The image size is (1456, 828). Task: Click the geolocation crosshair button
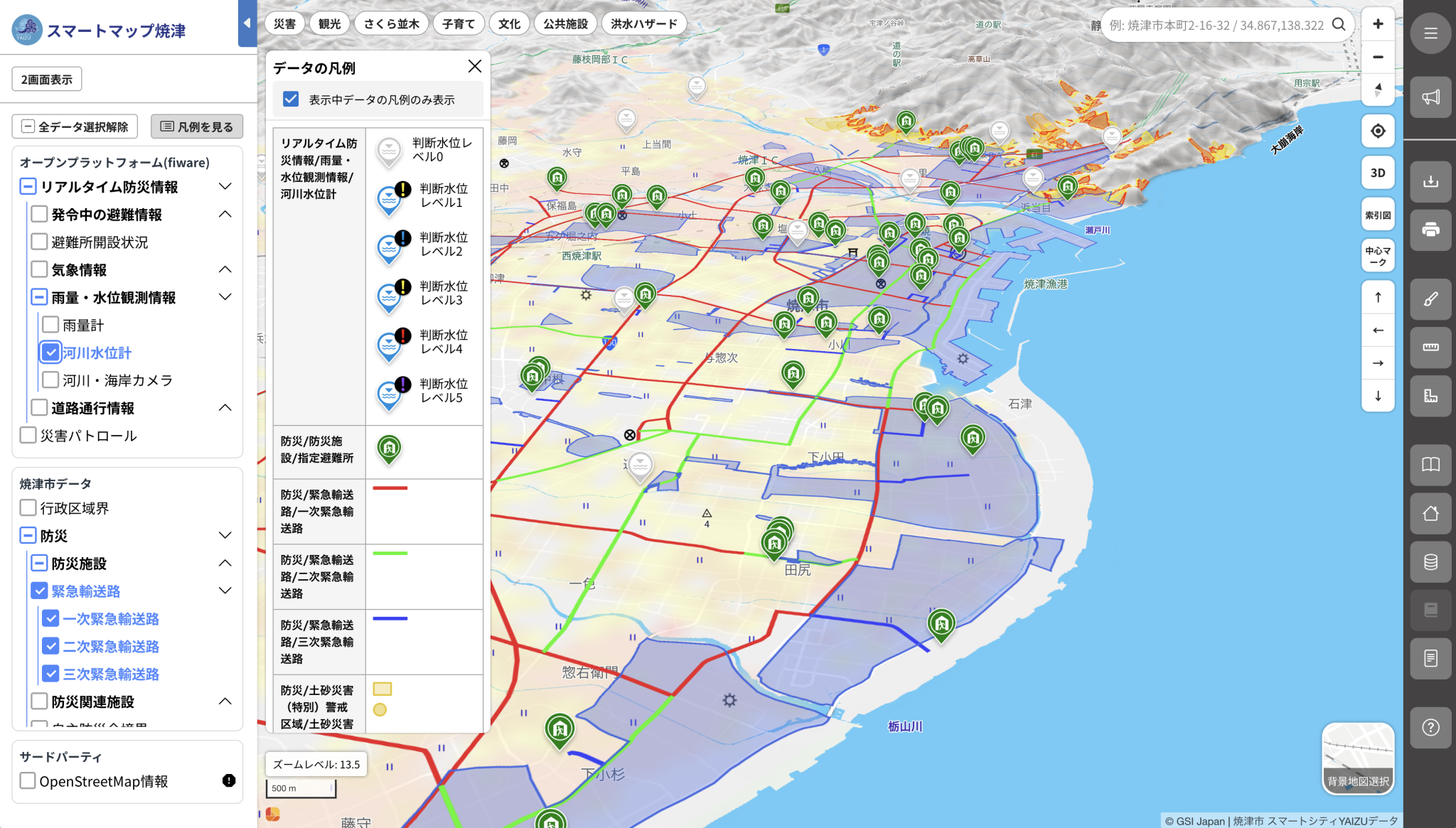coord(1378,131)
